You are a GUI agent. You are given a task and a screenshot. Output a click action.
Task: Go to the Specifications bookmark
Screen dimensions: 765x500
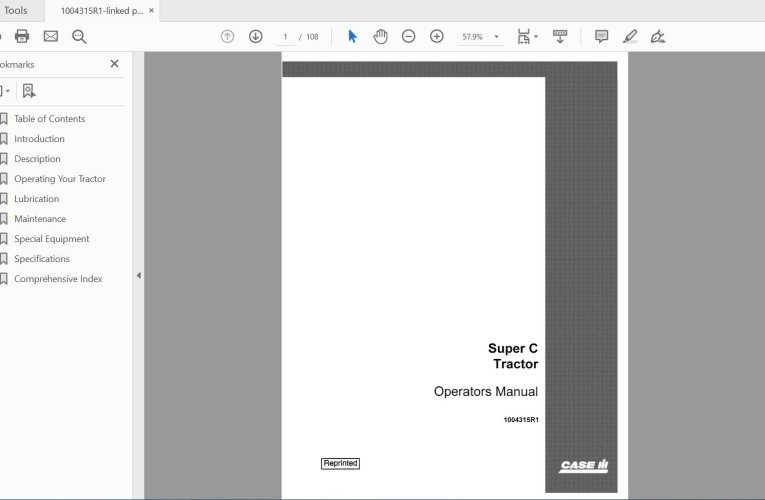(x=41, y=259)
